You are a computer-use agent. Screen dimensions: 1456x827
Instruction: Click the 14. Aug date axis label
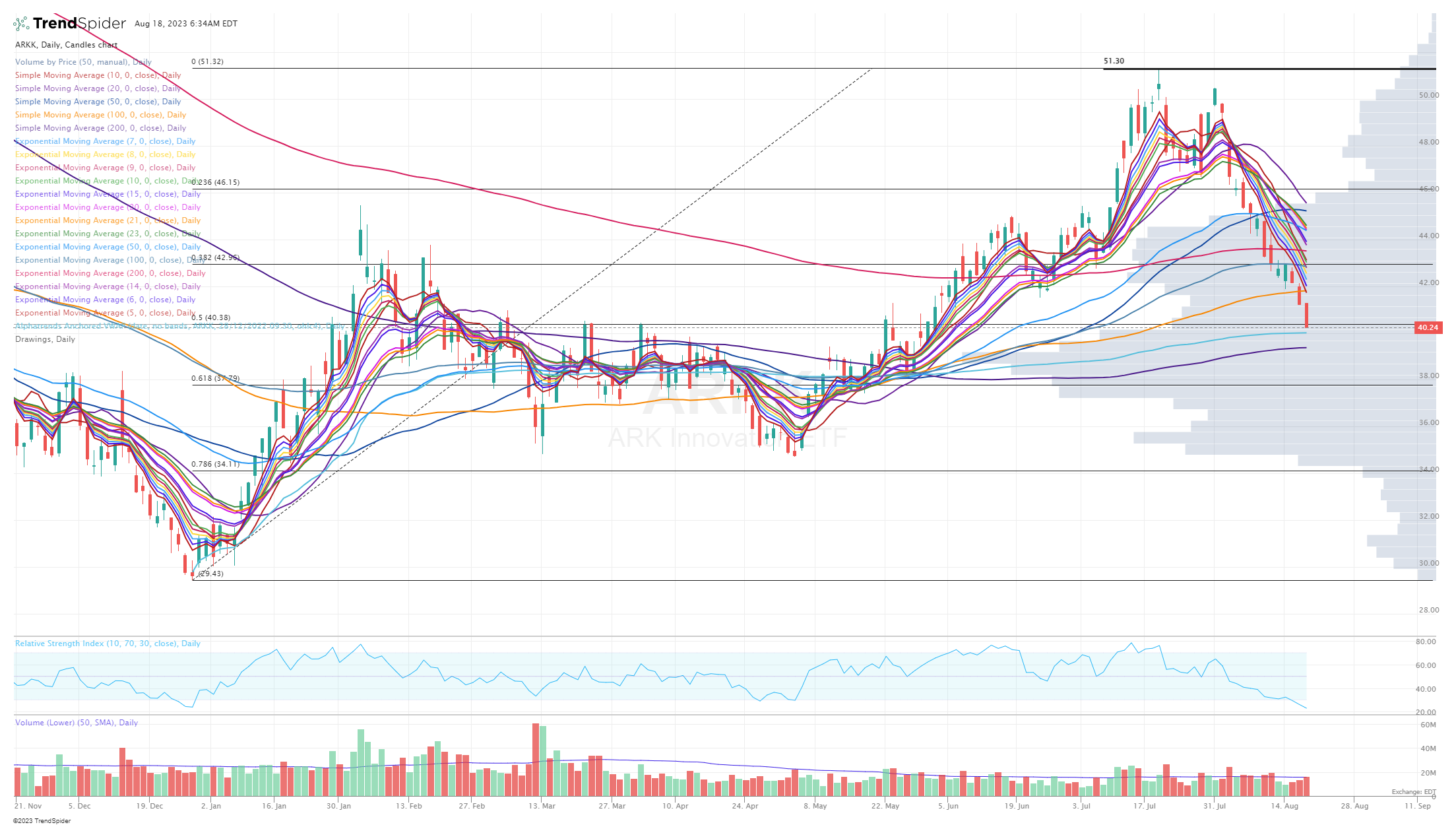coord(1284,806)
